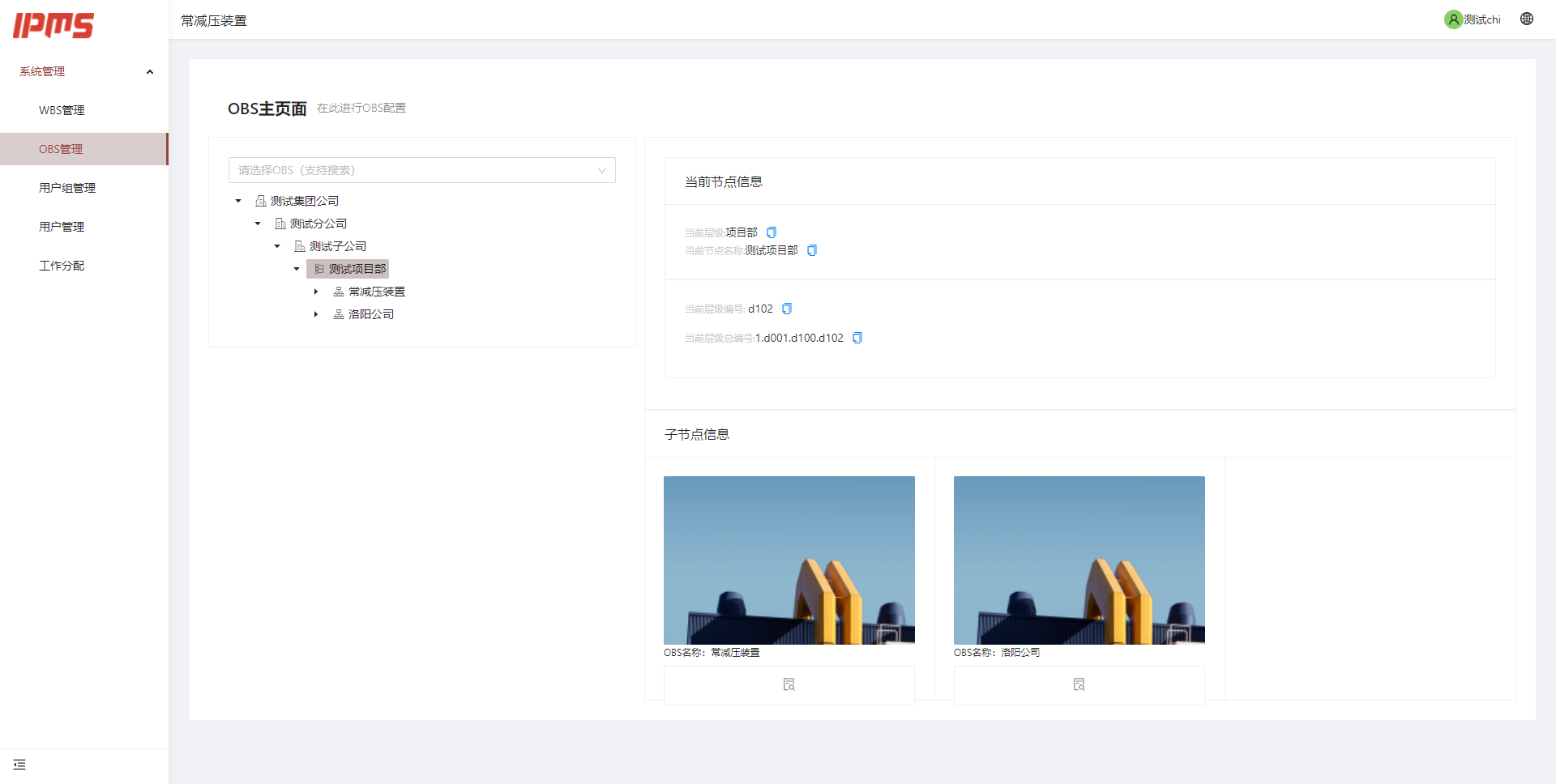This screenshot has width=1556, height=784.
Task: Select 常减压装置 in the tree
Action: click(x=377, y=292)
